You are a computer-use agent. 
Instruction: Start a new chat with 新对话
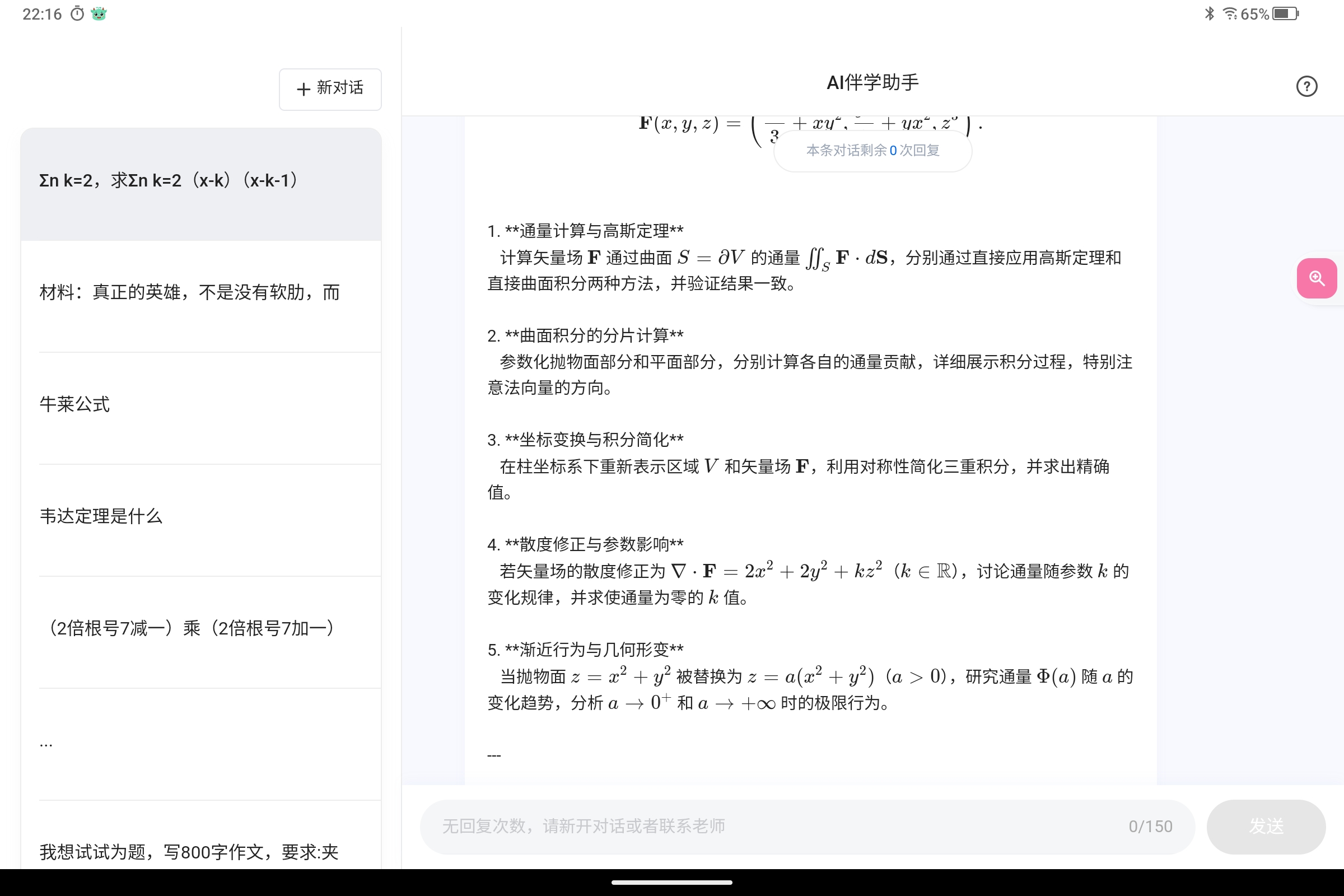coord(330,88)
